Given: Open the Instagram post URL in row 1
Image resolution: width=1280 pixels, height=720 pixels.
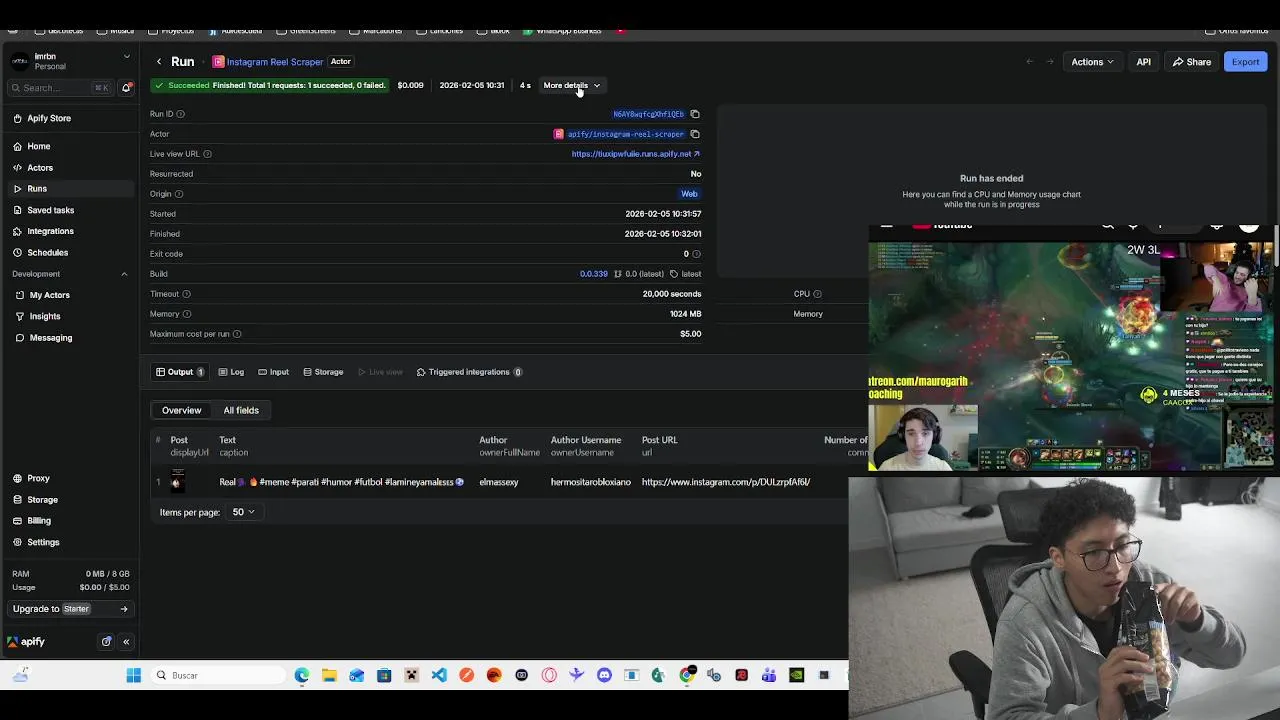Looking at the screenshot, I should [x=726, y=482].
